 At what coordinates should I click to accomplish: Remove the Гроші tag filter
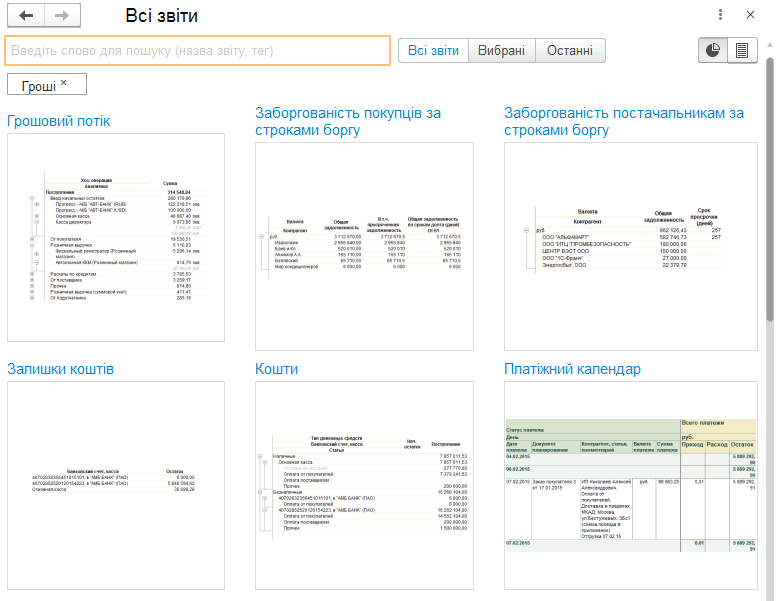pyautogui.click(x=63, y=82)
